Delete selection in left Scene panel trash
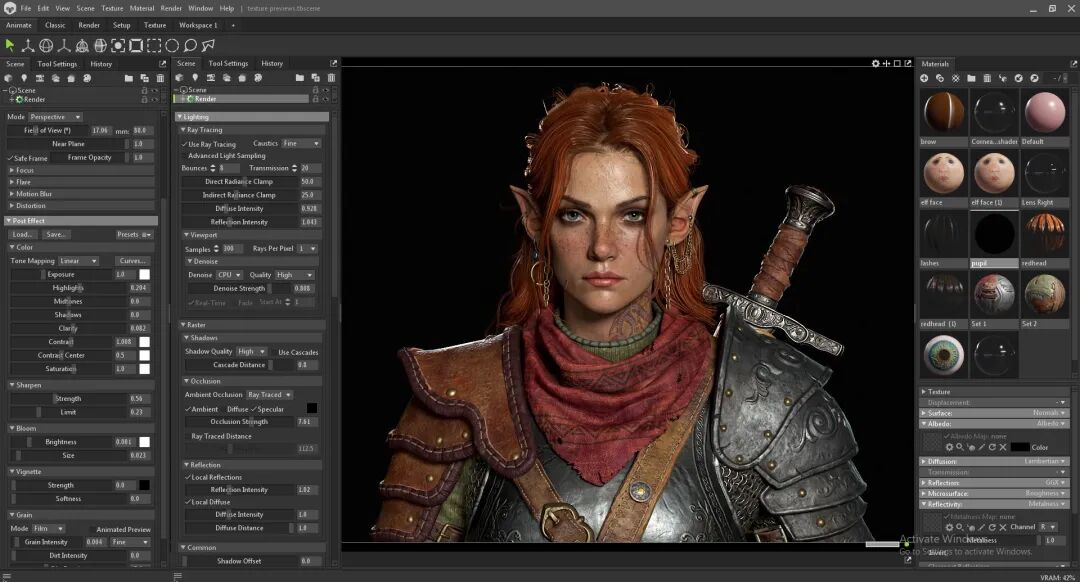This screenshot has width=1080, height=582. click(160, 79)
